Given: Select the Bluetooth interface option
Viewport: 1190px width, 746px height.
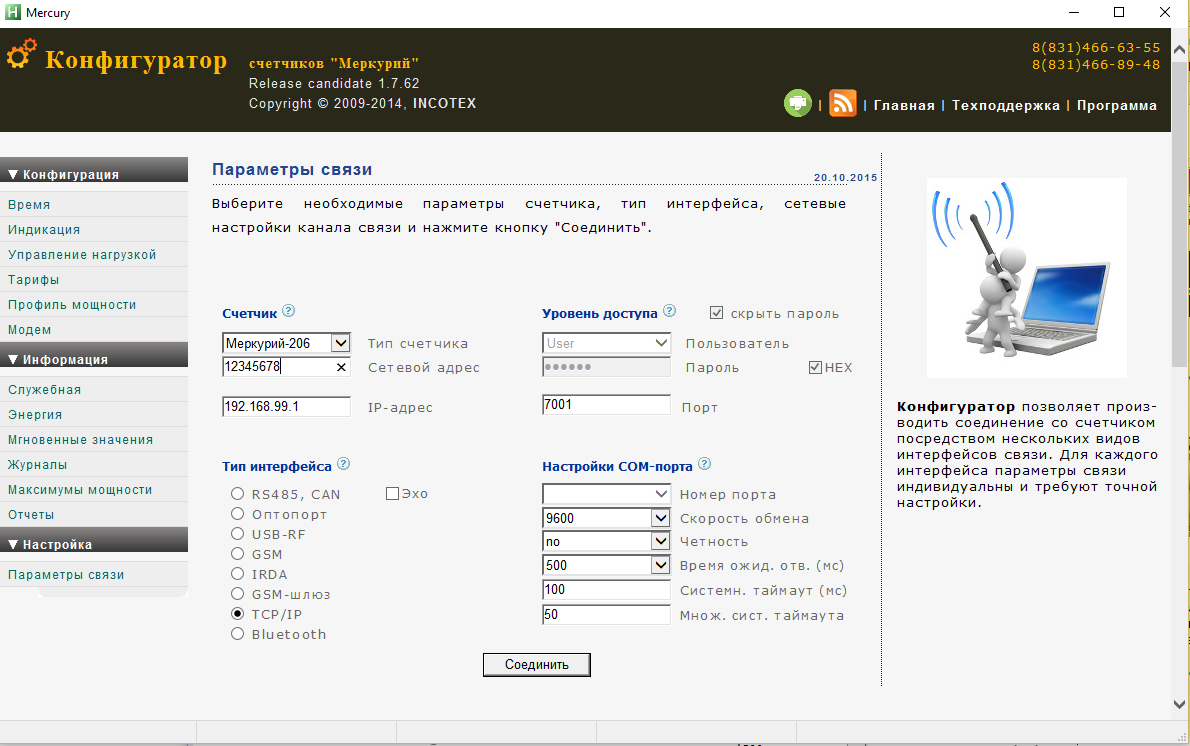Looking at the screenshot, I should (x=238, y=634).
